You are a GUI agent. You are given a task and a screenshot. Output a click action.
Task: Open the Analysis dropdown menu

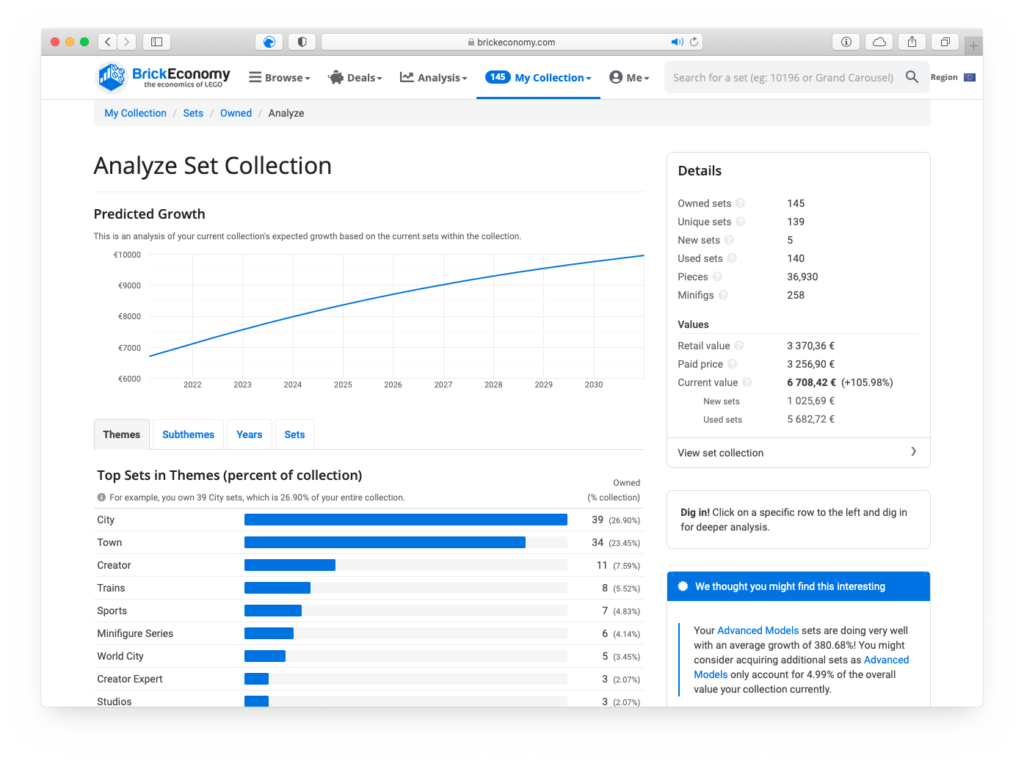tap(433, 78)
